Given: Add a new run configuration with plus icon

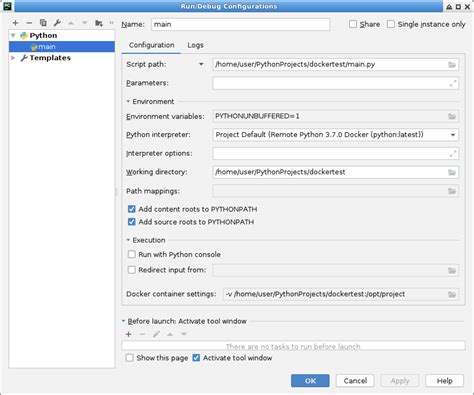Looking at the screenshot, I should coord(15,23).
